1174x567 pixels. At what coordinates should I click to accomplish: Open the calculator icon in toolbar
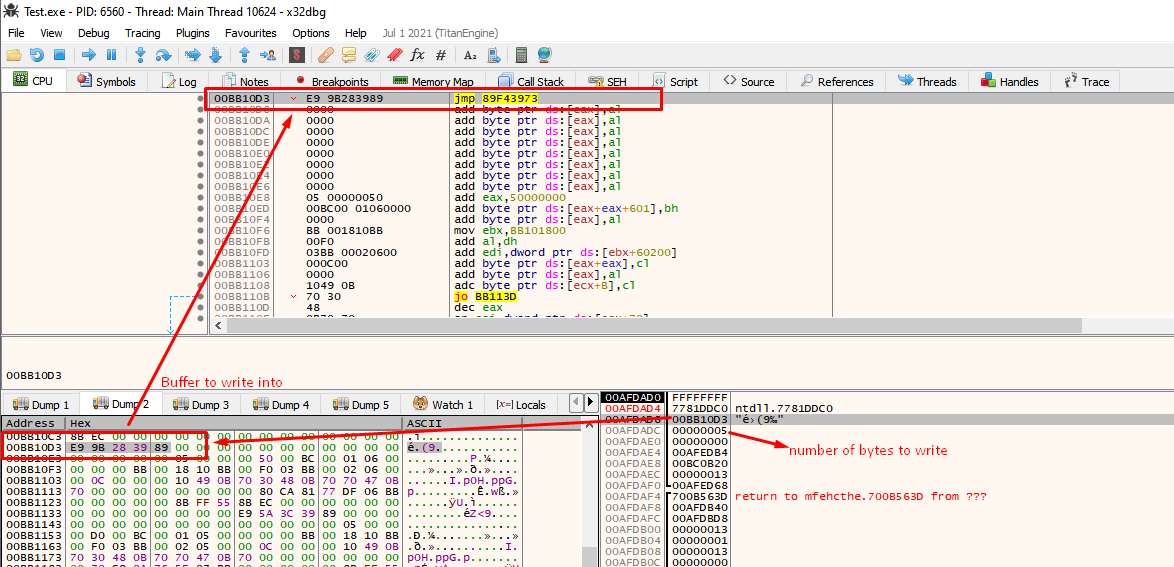tap(521, 55)
